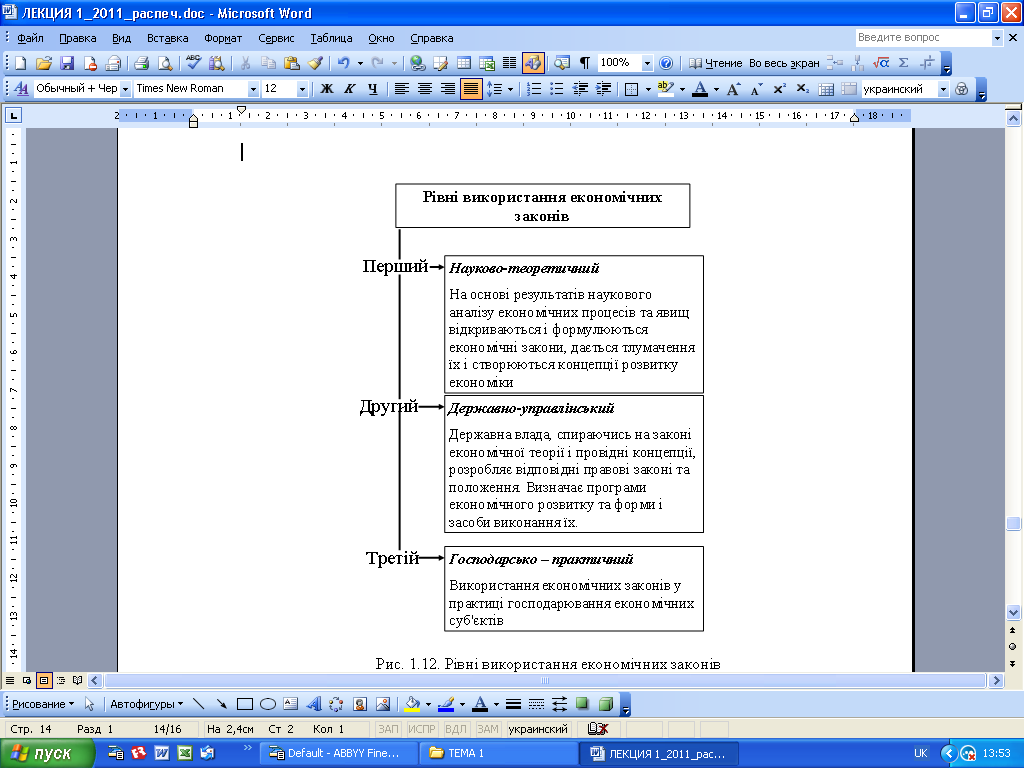The height and width of the screenshot is (768, 1024).
Task: Toggle underline formatting Ч
Action: pos(372,89)
